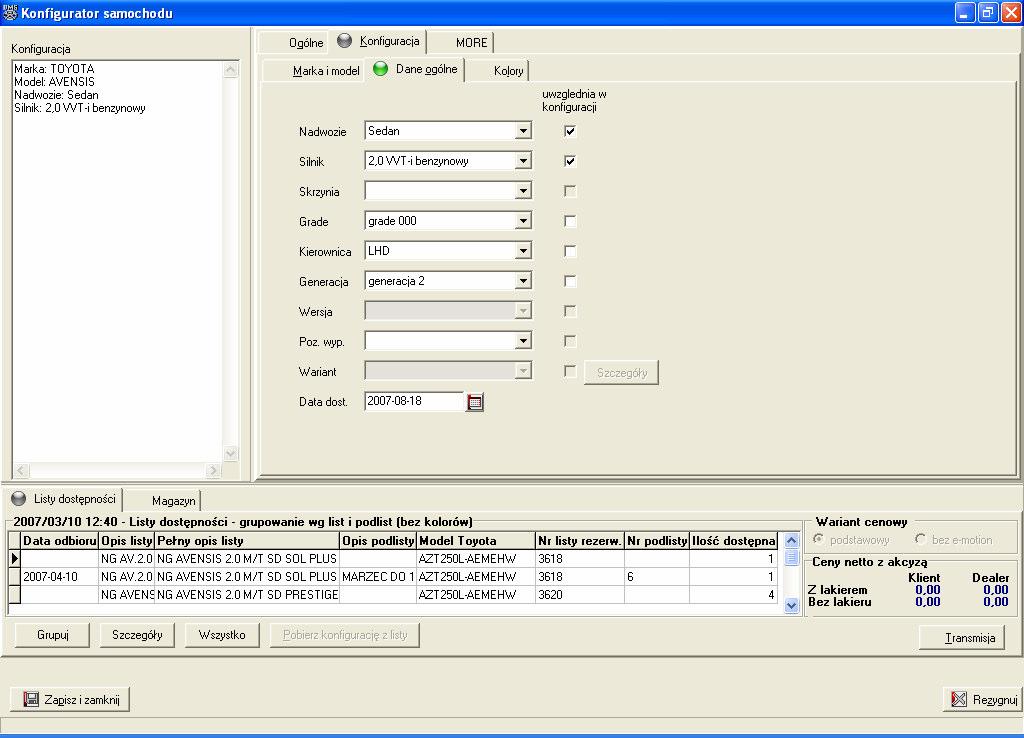Screen dimensions: 1024x738
Task: Click the Nr listy rezerw. column header
Action: pos(580,541)
